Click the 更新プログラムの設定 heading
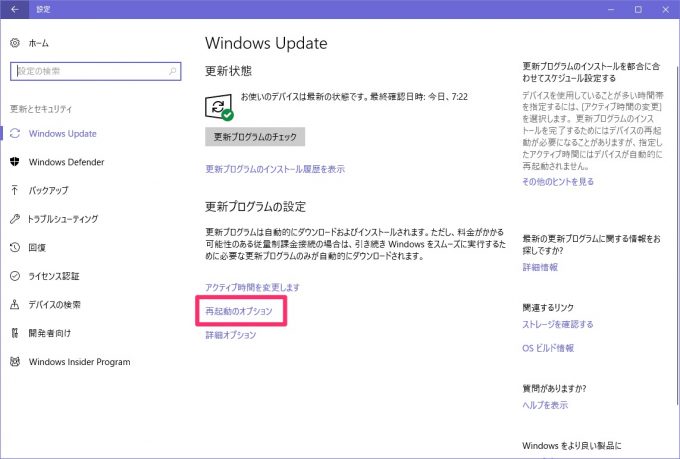 tap(255, 207)
